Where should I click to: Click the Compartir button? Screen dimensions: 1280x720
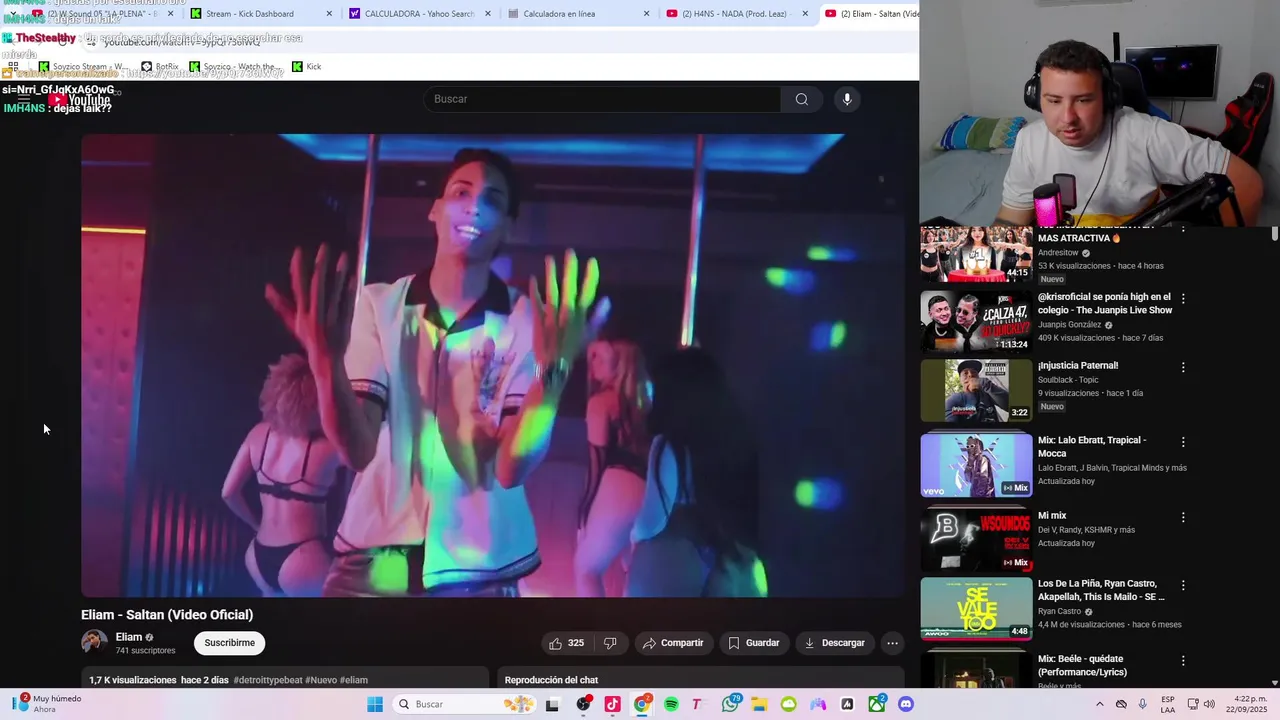(x=673, y=643)
